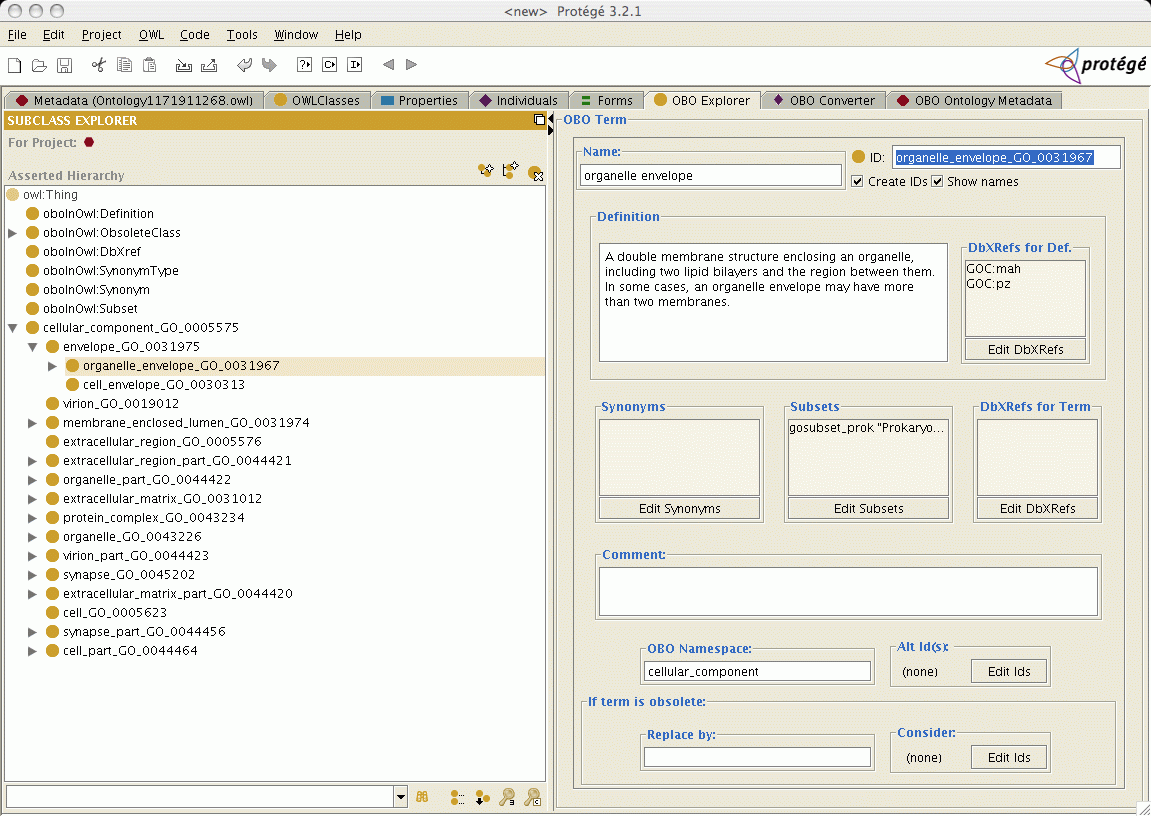Click the Name field 'organelle envelope'
Screen dimensions: 1151x816
711,175
